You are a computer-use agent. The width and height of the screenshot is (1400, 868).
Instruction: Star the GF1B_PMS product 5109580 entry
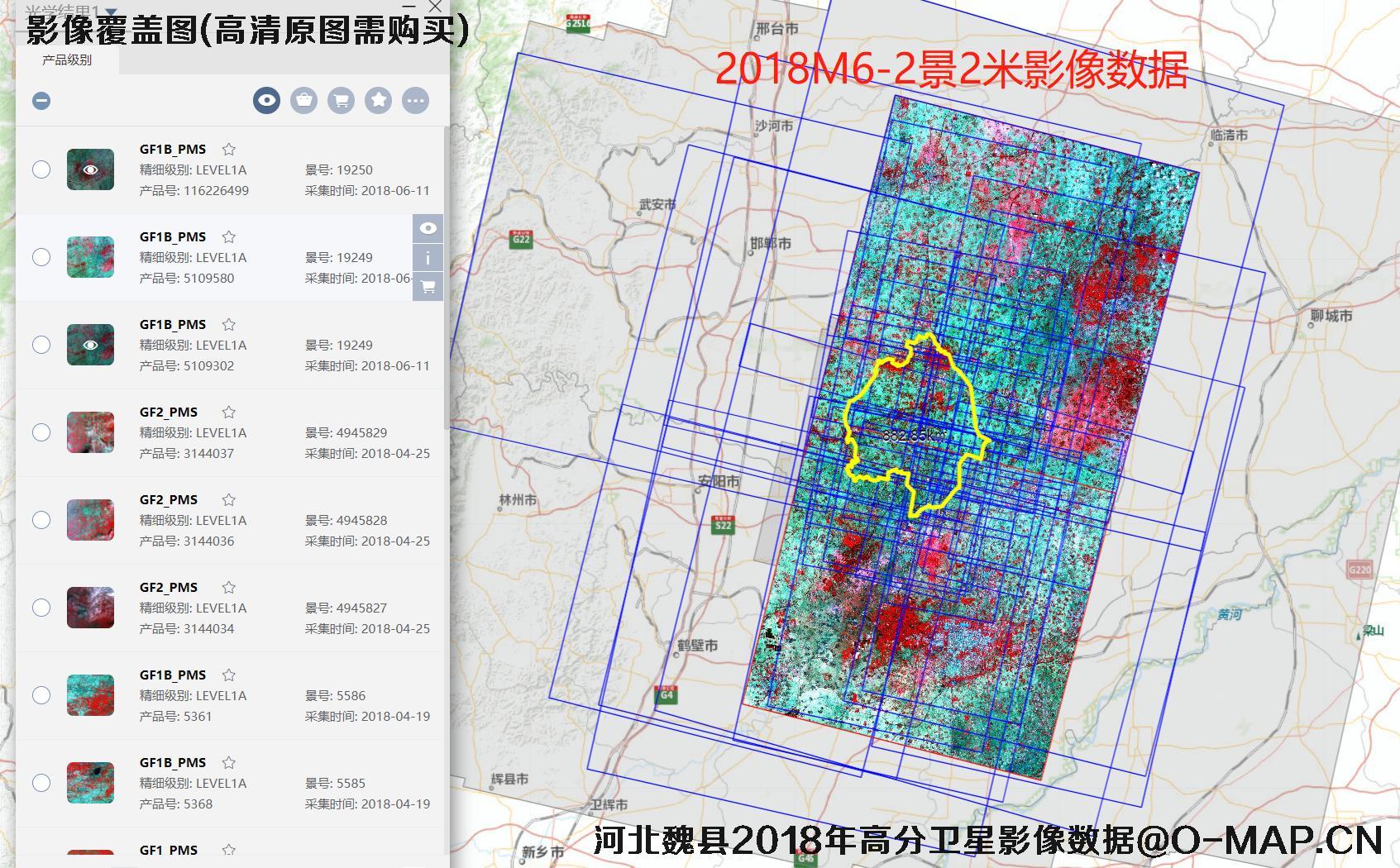[x=229, y=237]
